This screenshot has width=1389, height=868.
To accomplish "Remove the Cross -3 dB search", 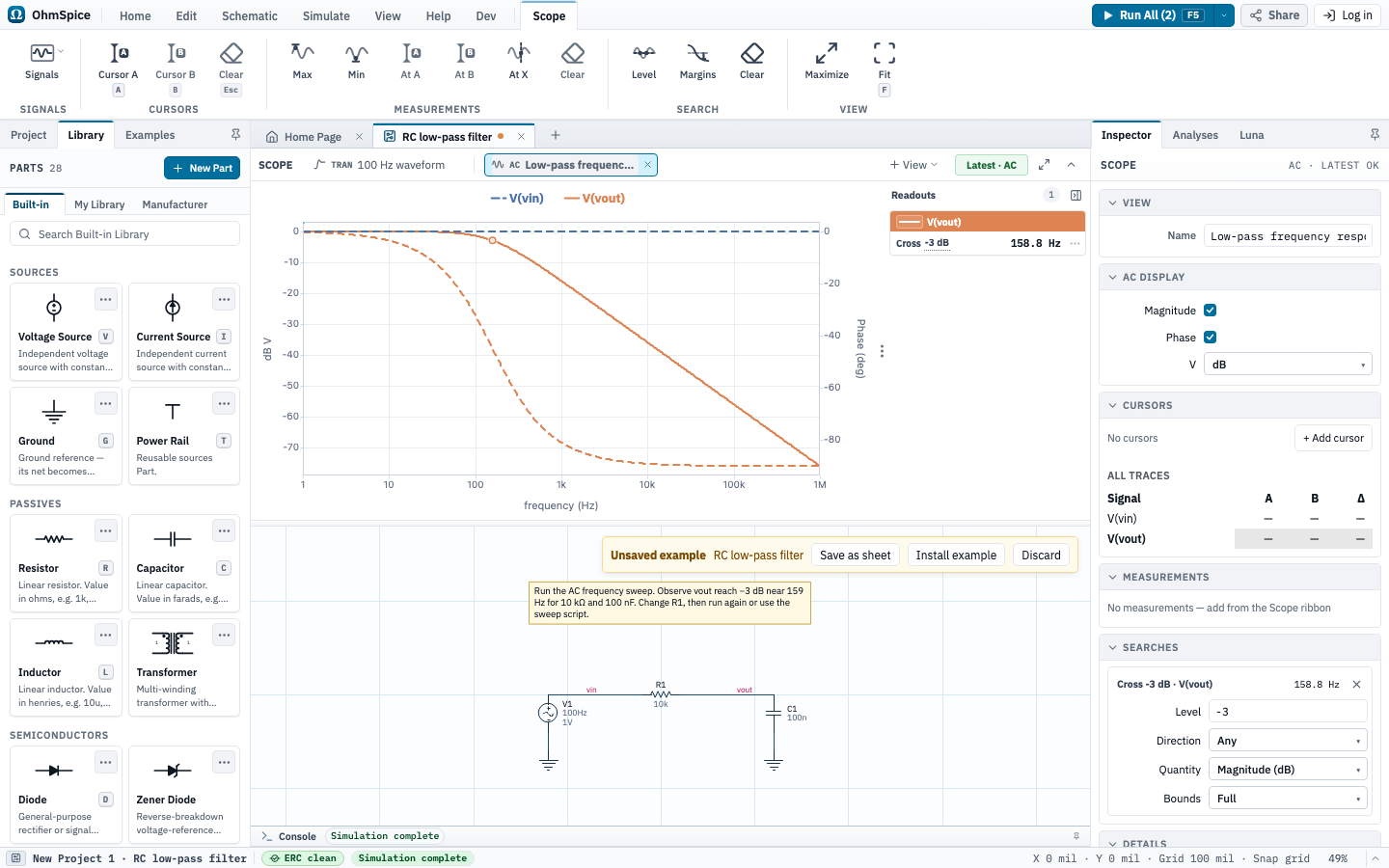I will pyautogui.click(x=1356, y=684).
